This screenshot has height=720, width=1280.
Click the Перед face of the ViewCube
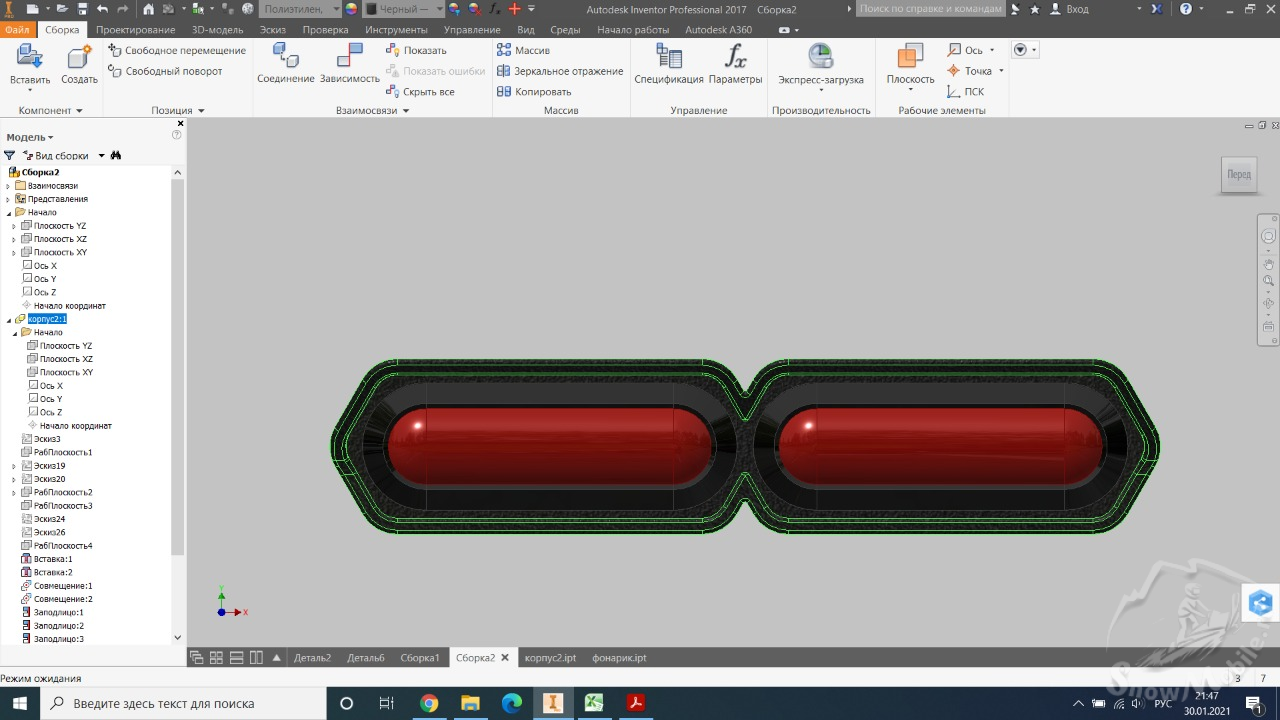(1239, 175)
